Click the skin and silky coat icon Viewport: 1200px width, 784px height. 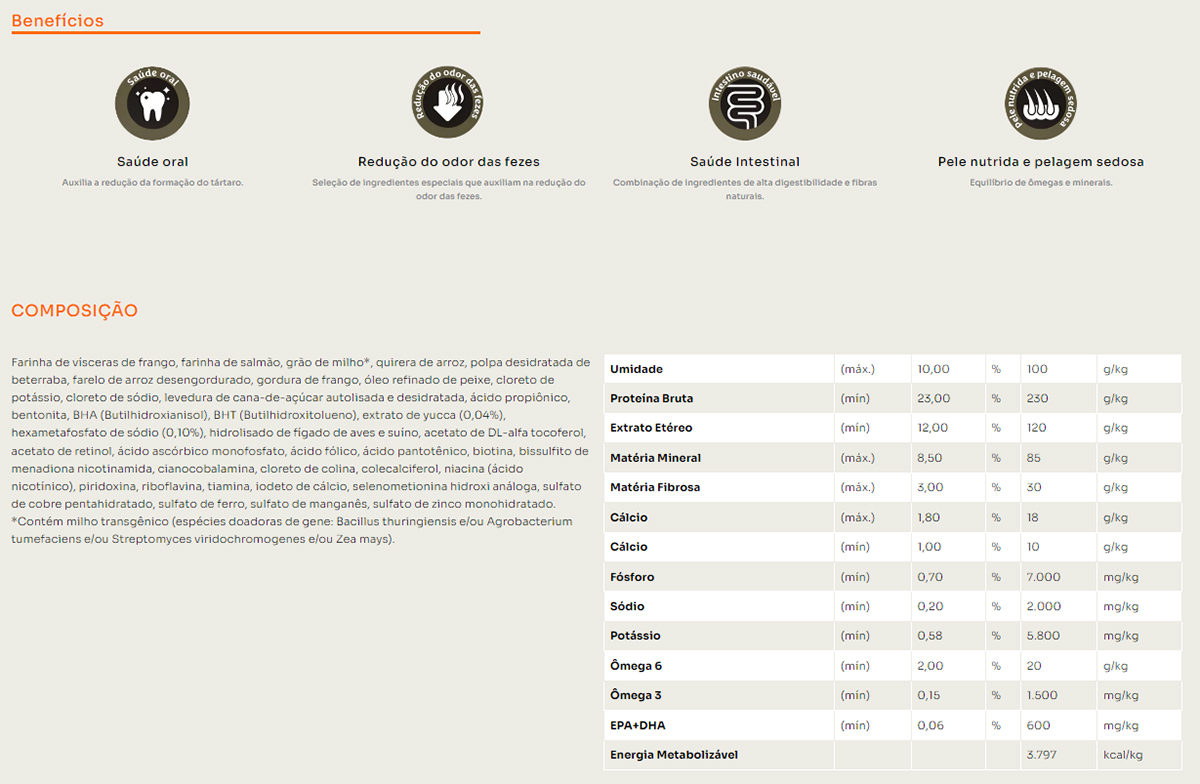click(x=1040, y=103)
